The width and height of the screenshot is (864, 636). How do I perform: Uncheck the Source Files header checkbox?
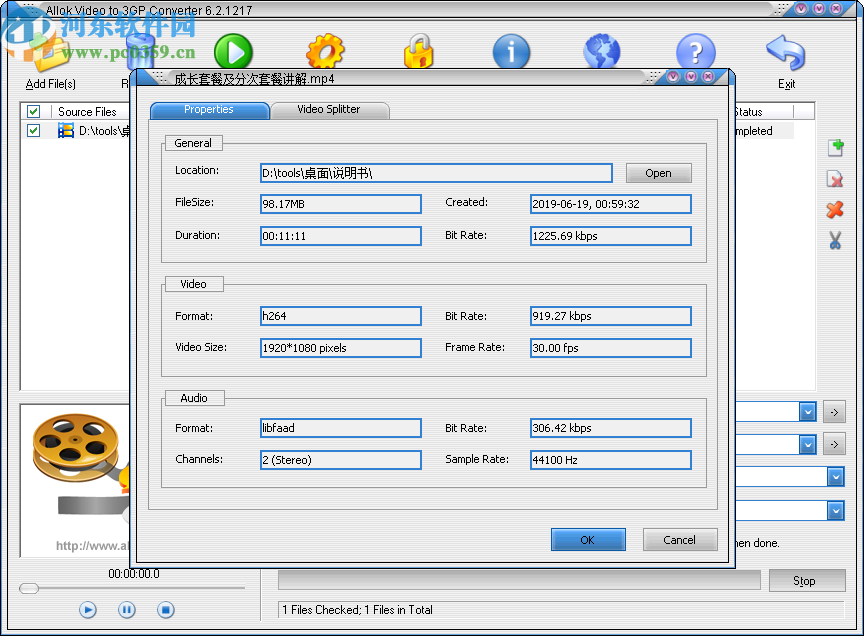[x=32, y=111]
